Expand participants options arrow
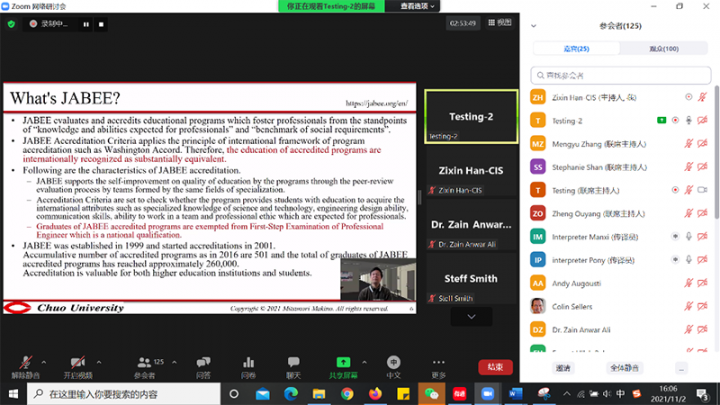Screen dimensions: 720x405 [x=174, y=362]
